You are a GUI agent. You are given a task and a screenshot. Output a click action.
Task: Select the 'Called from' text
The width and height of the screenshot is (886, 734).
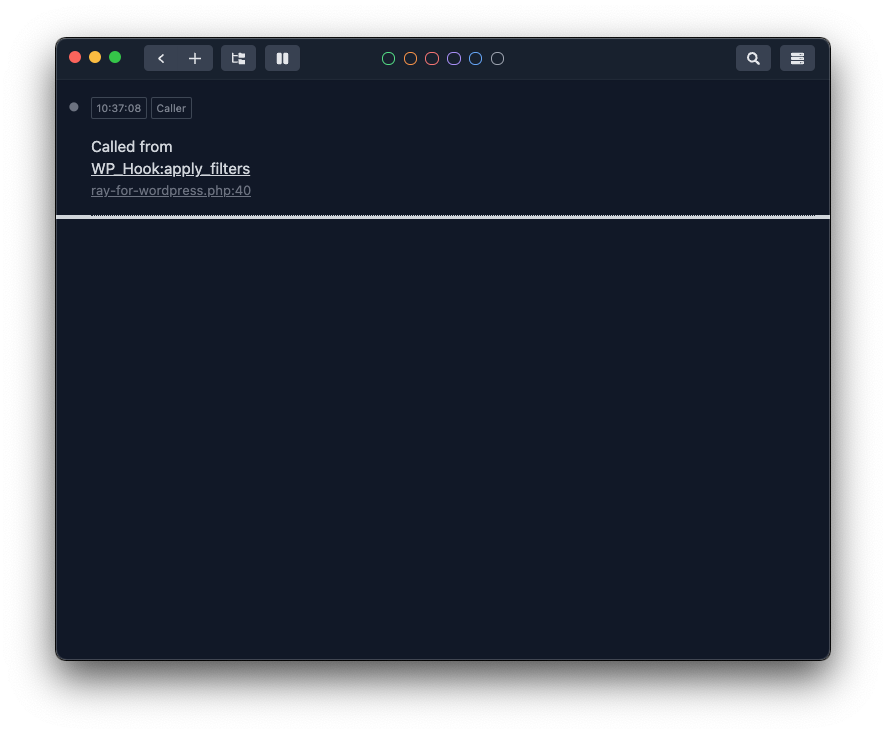[132, 147]
